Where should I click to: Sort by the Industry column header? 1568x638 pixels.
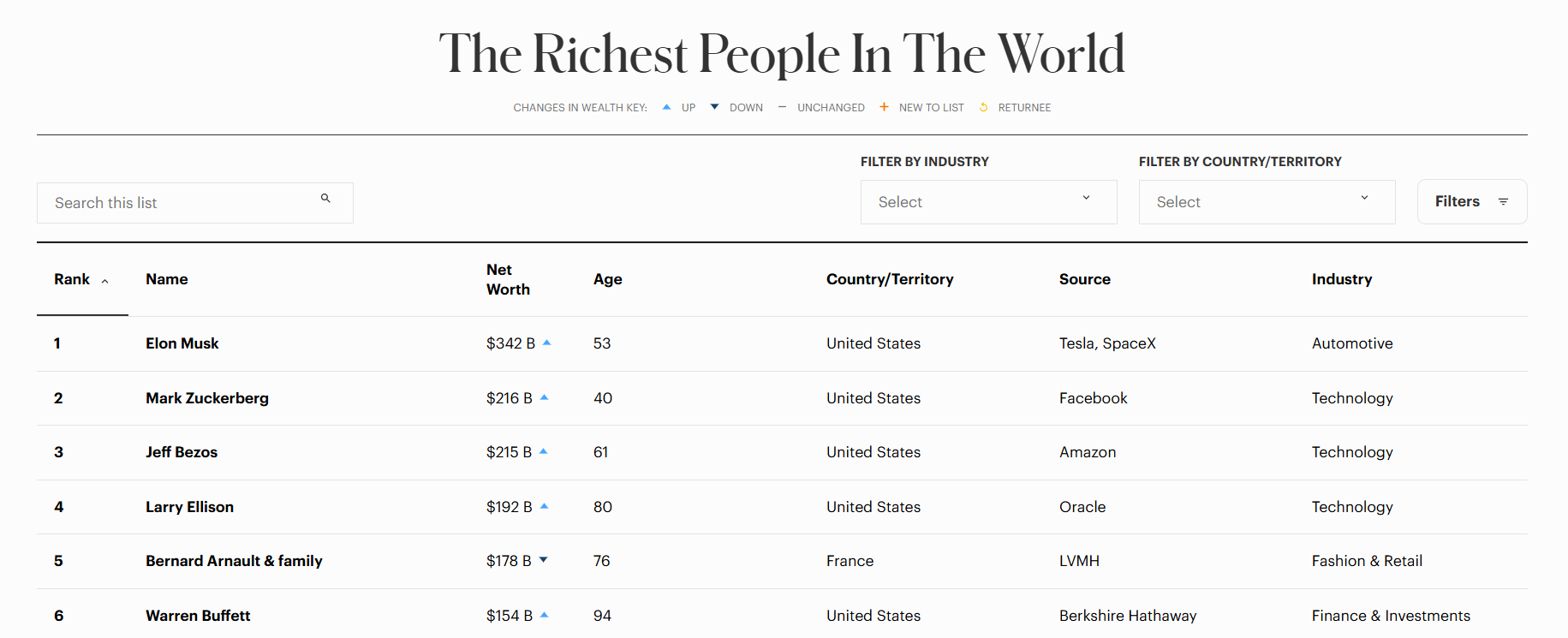pos(1341,279)
